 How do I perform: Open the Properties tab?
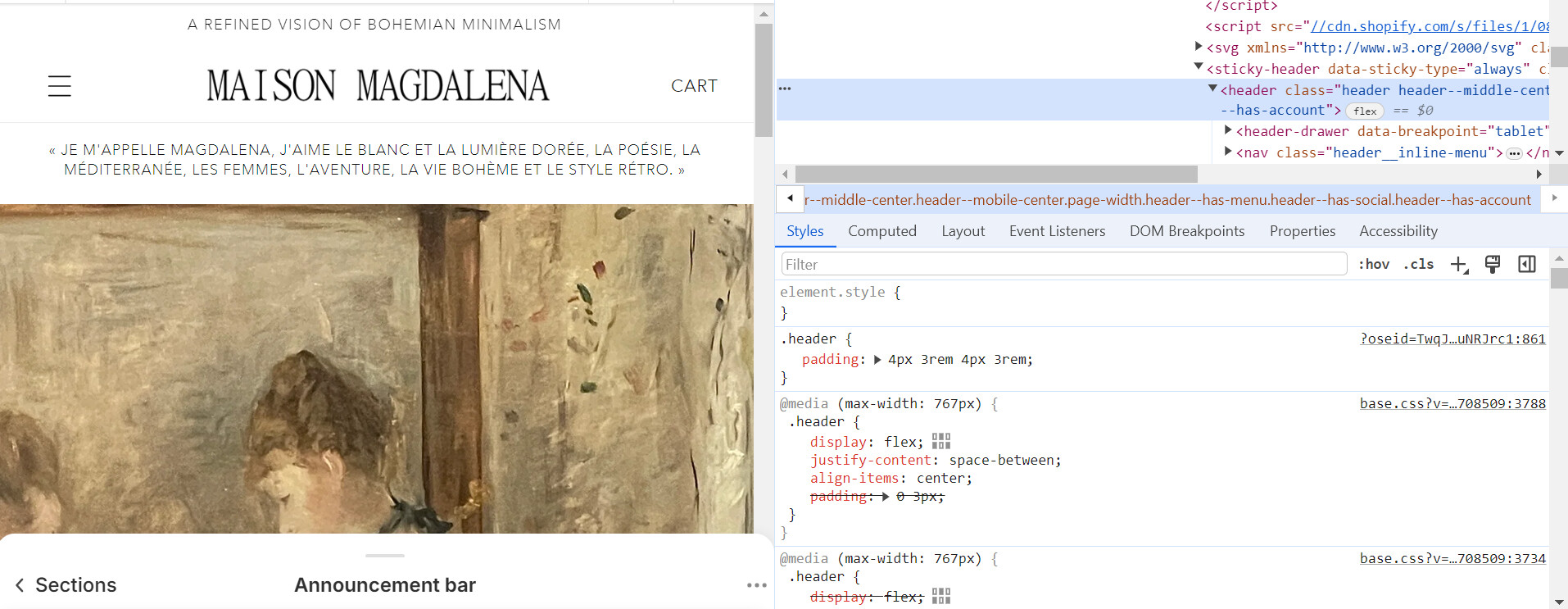1303,231
